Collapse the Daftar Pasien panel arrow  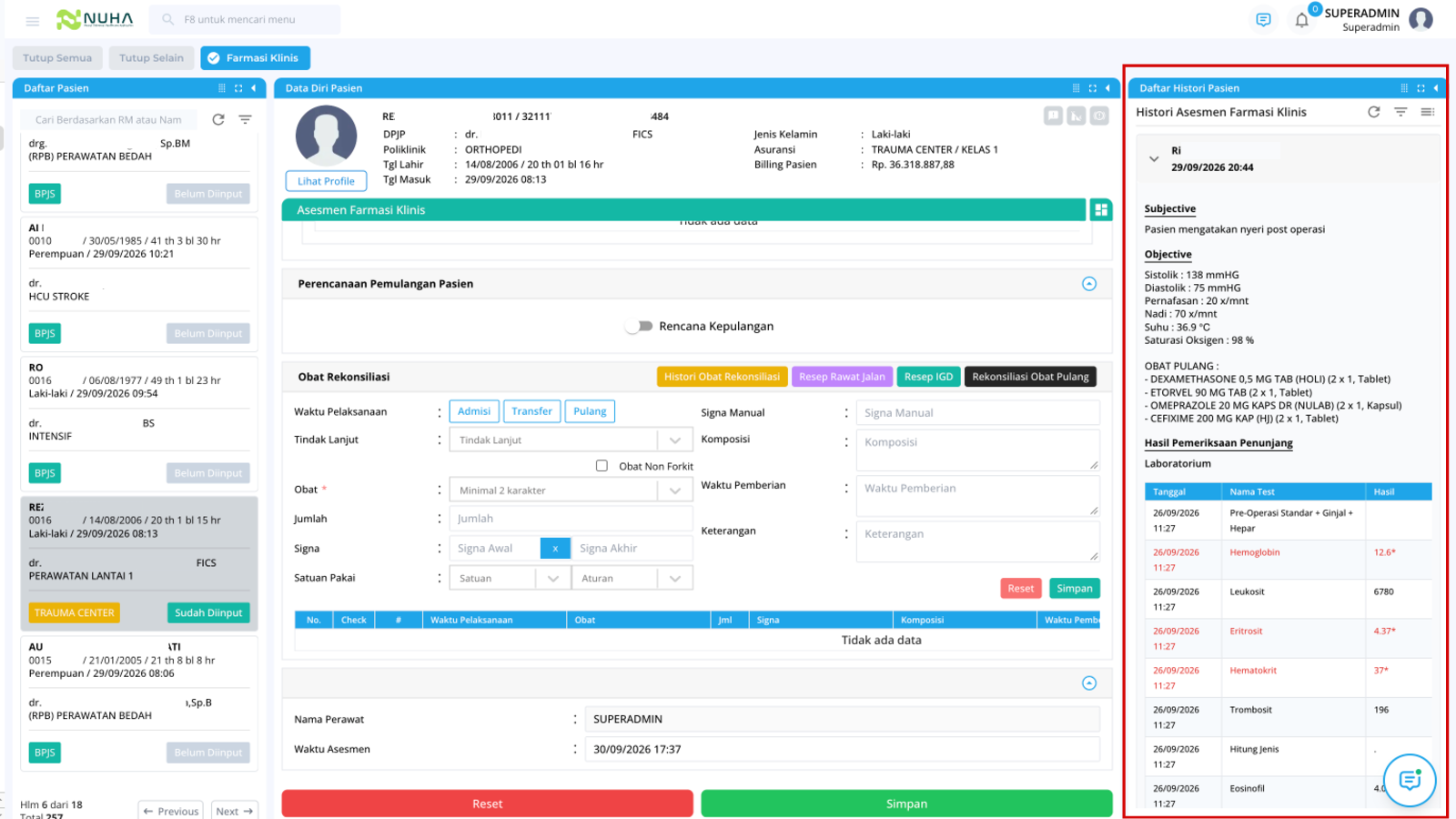point(253,88)
